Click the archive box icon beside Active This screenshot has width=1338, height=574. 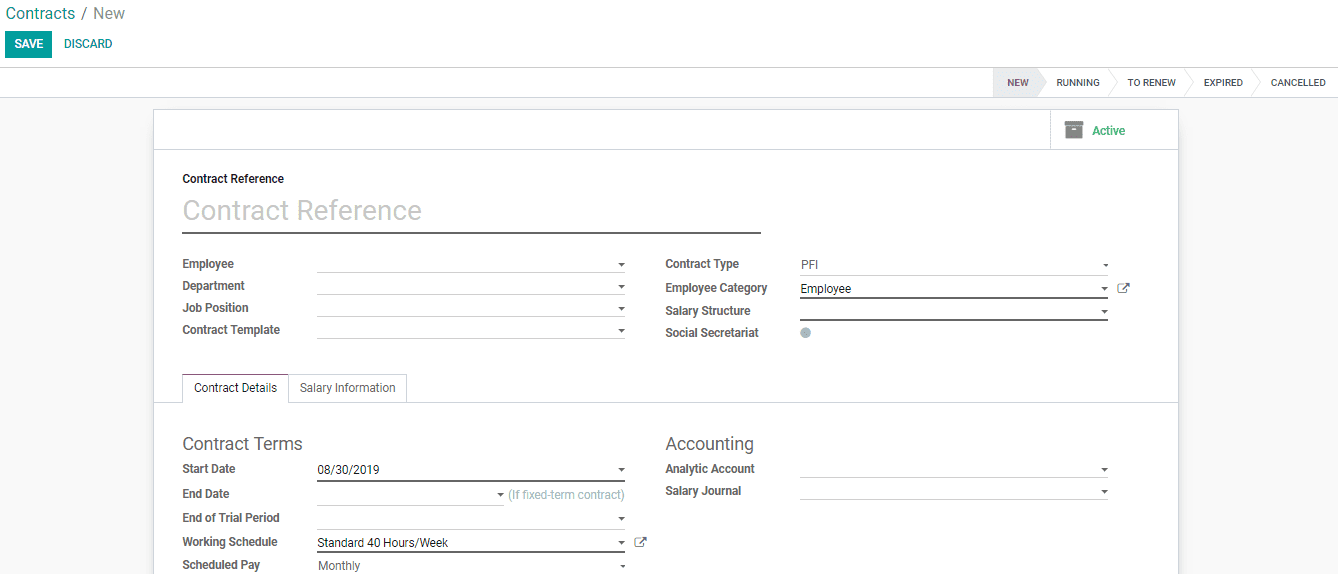coord(1074,130)
